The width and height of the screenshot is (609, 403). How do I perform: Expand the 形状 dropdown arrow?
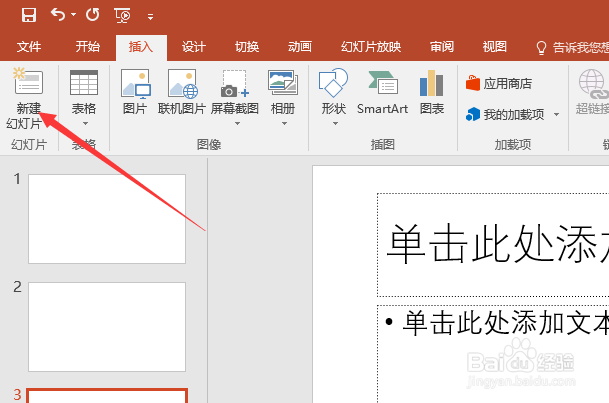(336, 124)
